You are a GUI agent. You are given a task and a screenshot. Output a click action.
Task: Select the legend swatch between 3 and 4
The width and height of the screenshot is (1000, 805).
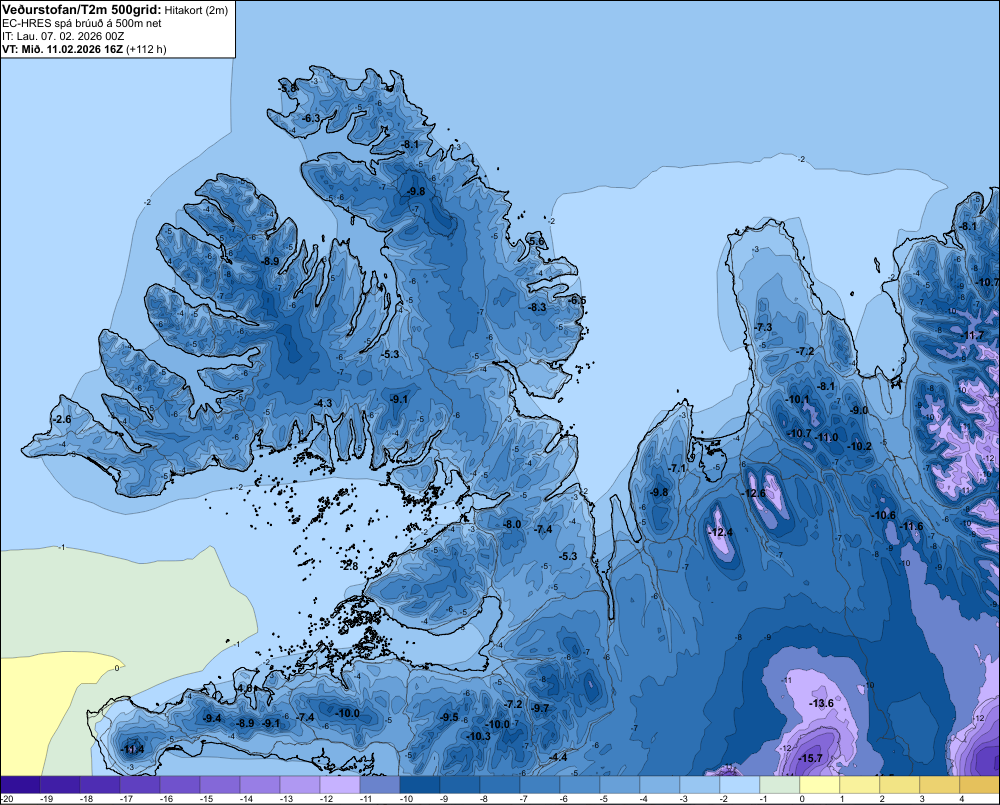click(939, 785)
